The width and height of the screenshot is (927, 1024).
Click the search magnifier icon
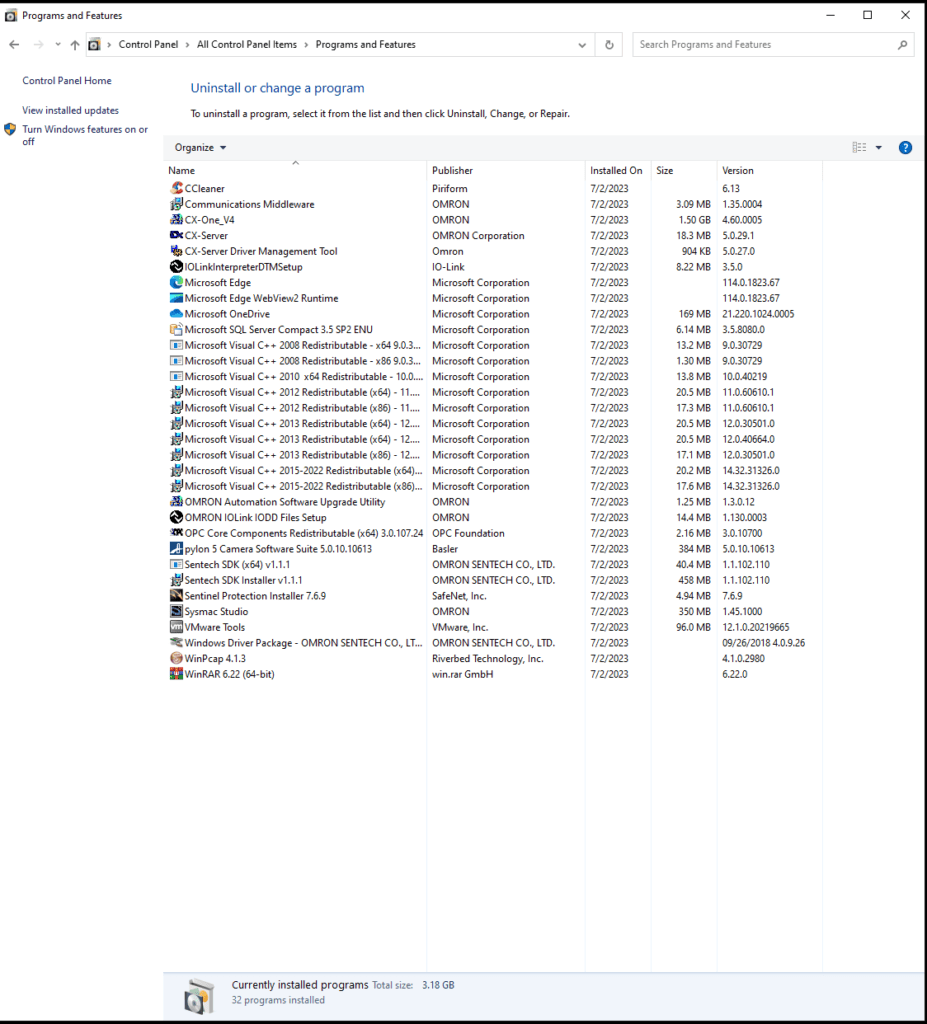902,44
